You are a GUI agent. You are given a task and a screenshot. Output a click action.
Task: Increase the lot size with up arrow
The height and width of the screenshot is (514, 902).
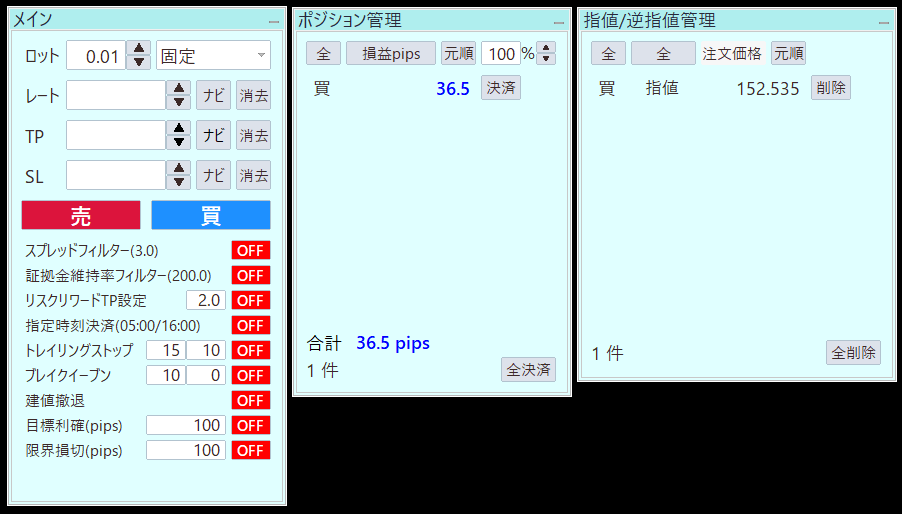point(140,49)
